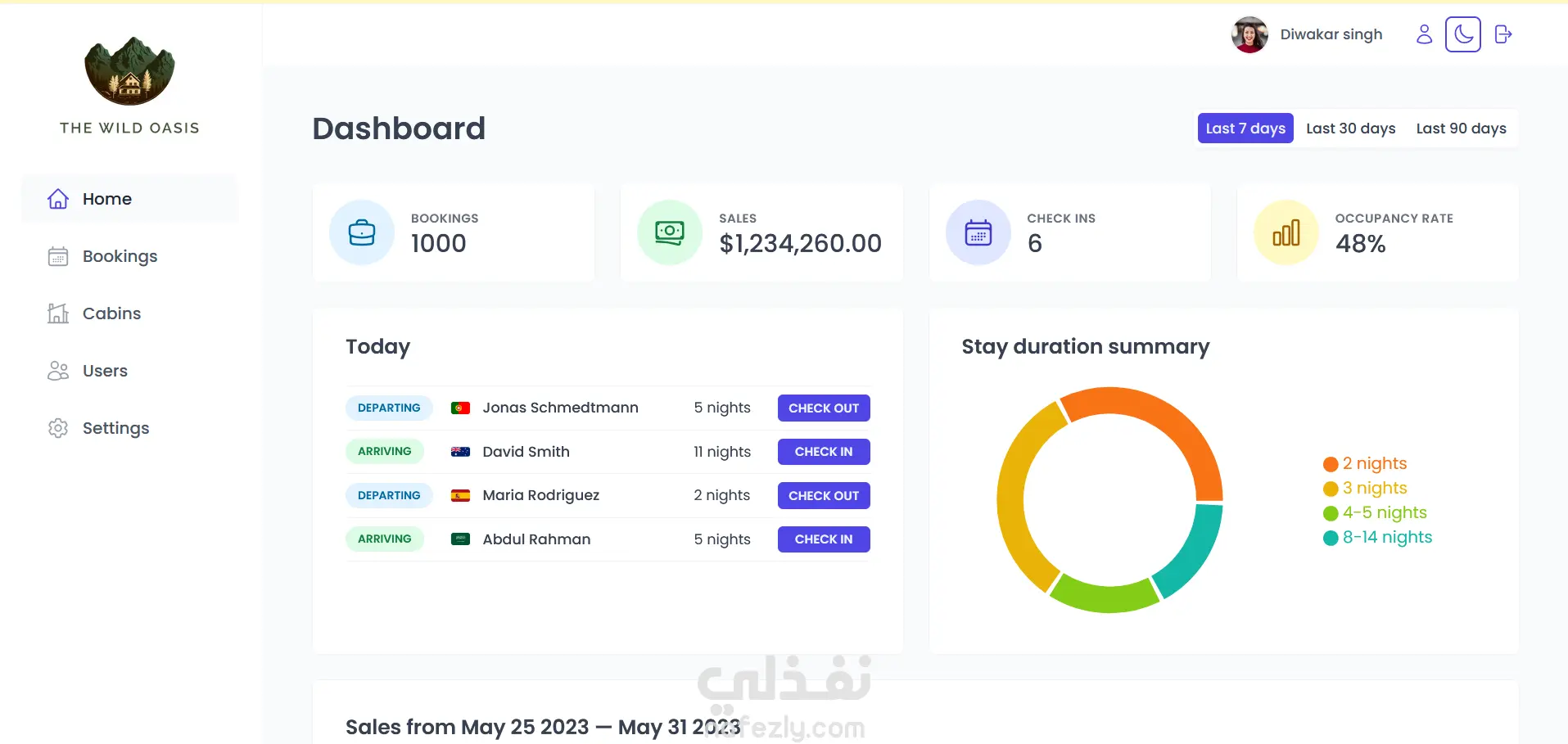
Task: Select Last 7 days filter
Action: 1245,129
